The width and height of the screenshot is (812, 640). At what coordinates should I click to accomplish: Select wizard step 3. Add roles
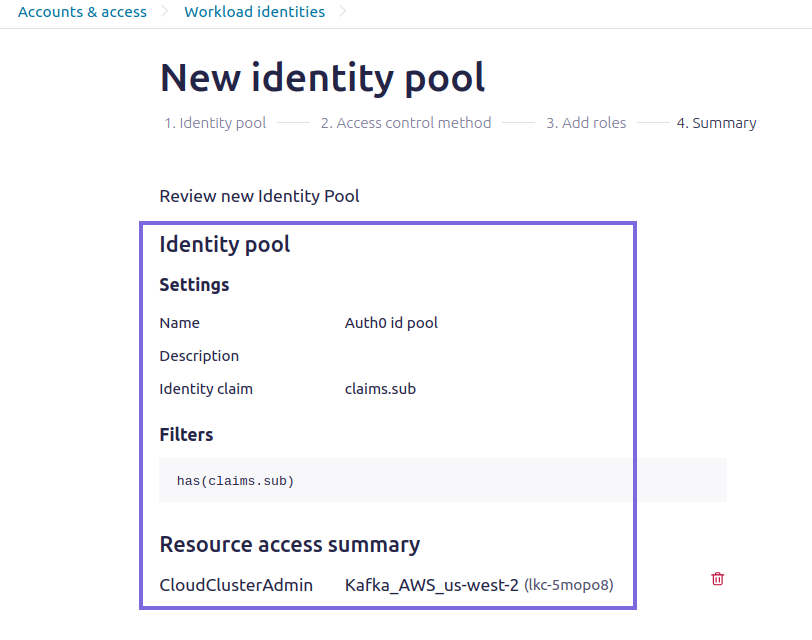[586, 122]
